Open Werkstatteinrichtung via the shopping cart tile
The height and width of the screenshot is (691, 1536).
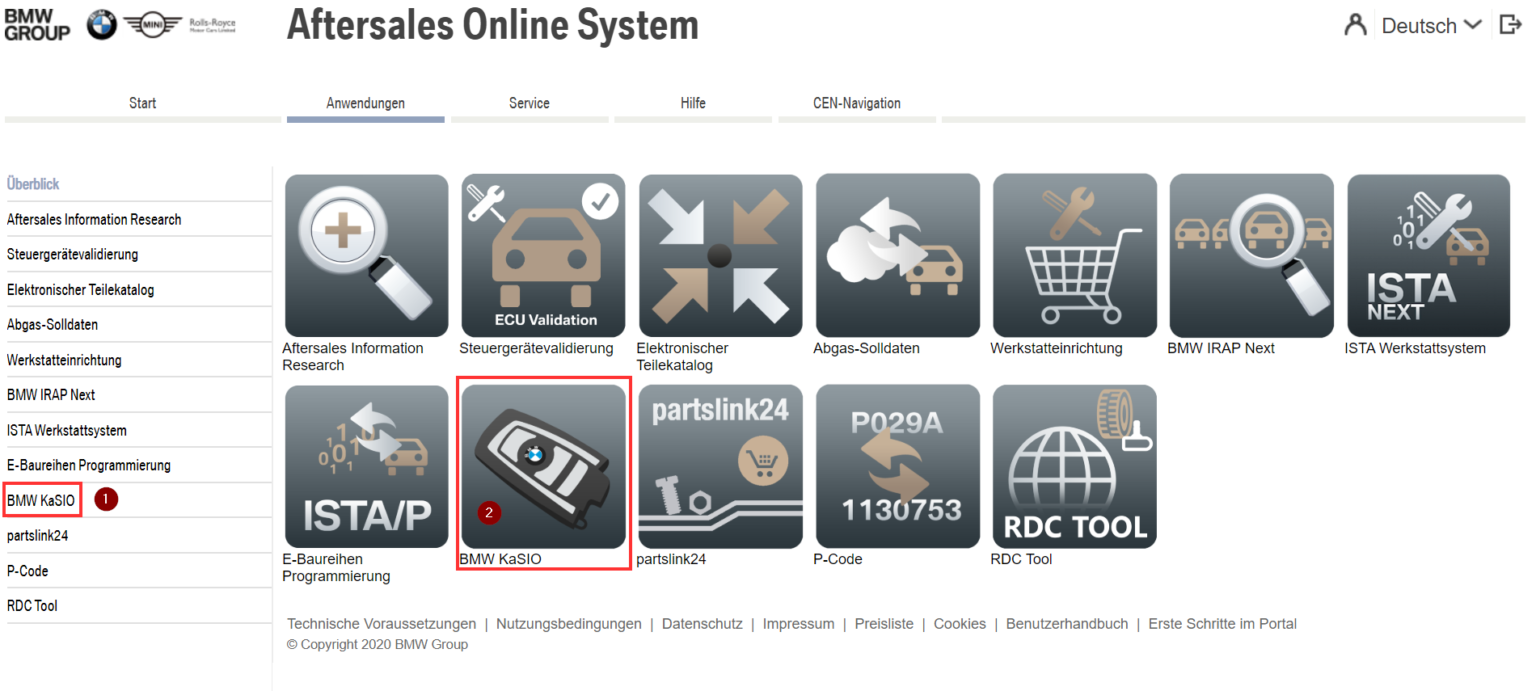click(1074, 255)
